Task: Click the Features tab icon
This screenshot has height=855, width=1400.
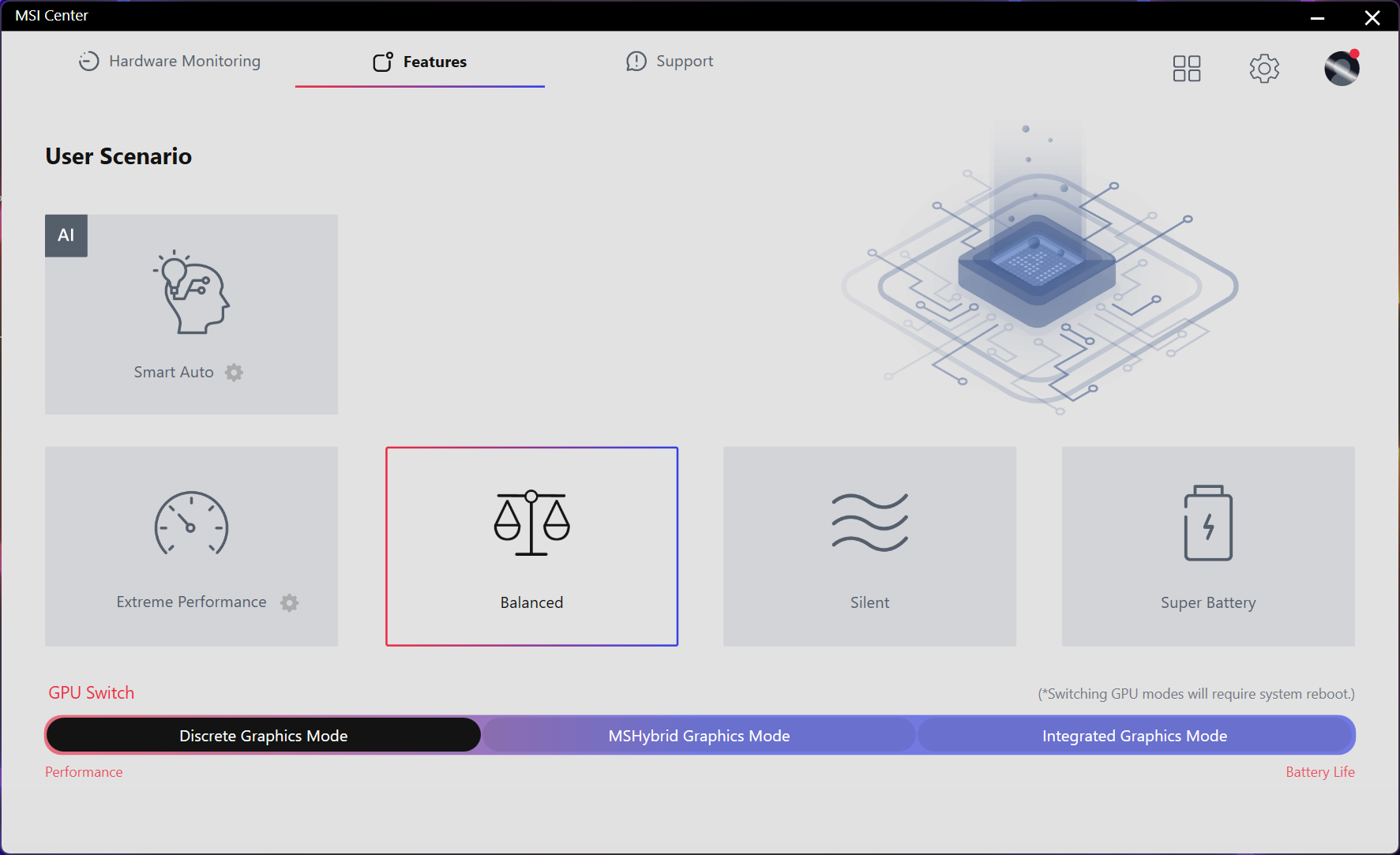Action: [x=383, y=62]
